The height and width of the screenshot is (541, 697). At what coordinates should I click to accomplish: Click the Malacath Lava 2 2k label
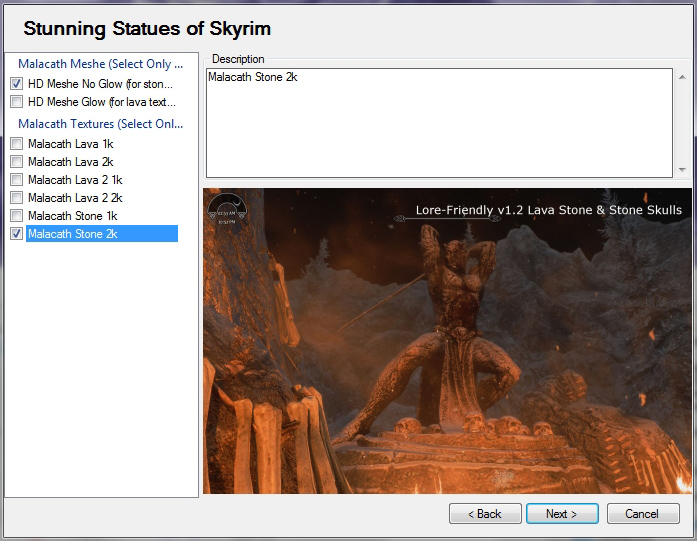75,198
